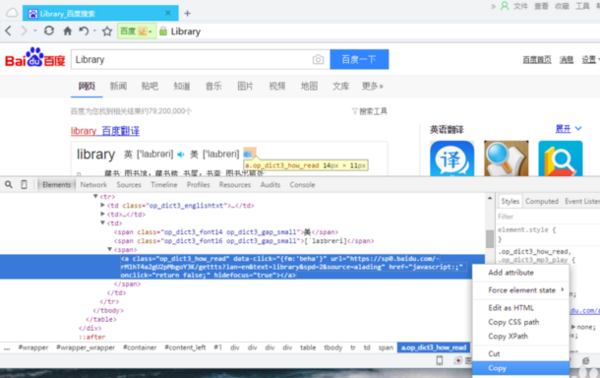The height and width of the screenshot is (378, 600).
Task: Click the DevTools inspect element magnifier icon
Action: [8, 185]
